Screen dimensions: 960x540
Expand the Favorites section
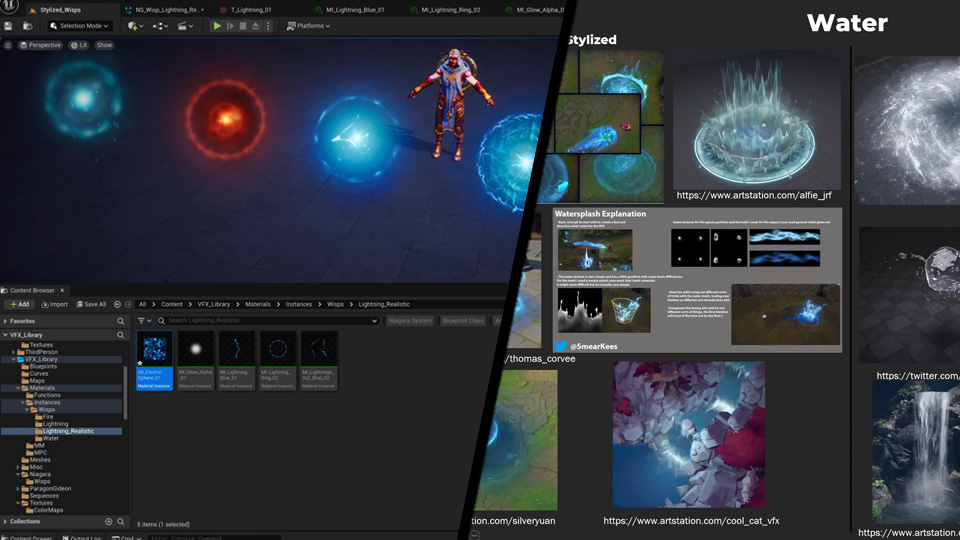click(x=5, y=321)
